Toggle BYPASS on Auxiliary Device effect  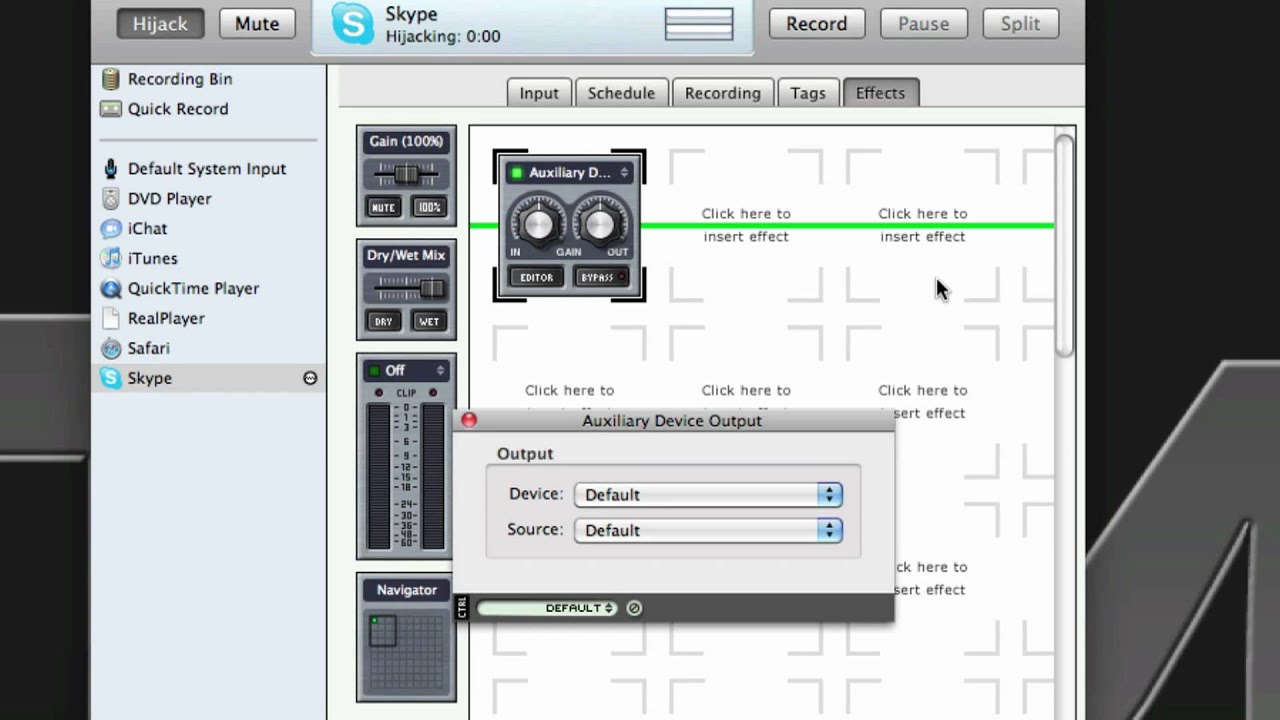pos(600,277)
